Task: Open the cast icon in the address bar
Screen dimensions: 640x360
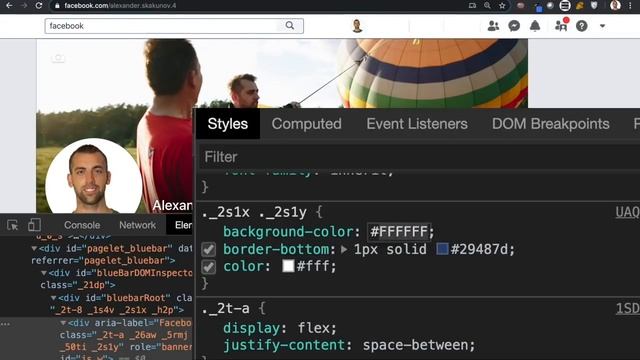Action: coord(472,6)
